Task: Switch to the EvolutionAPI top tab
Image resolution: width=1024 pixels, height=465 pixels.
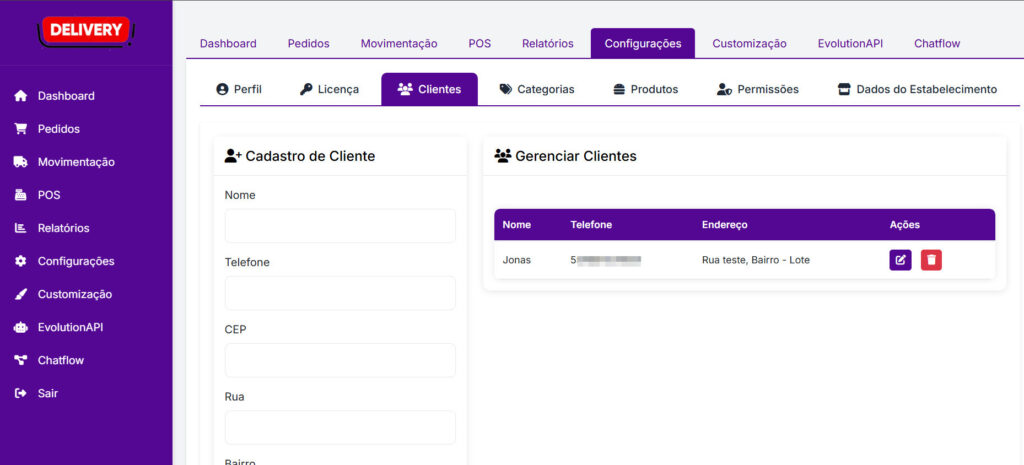Action: pos(850,44)
